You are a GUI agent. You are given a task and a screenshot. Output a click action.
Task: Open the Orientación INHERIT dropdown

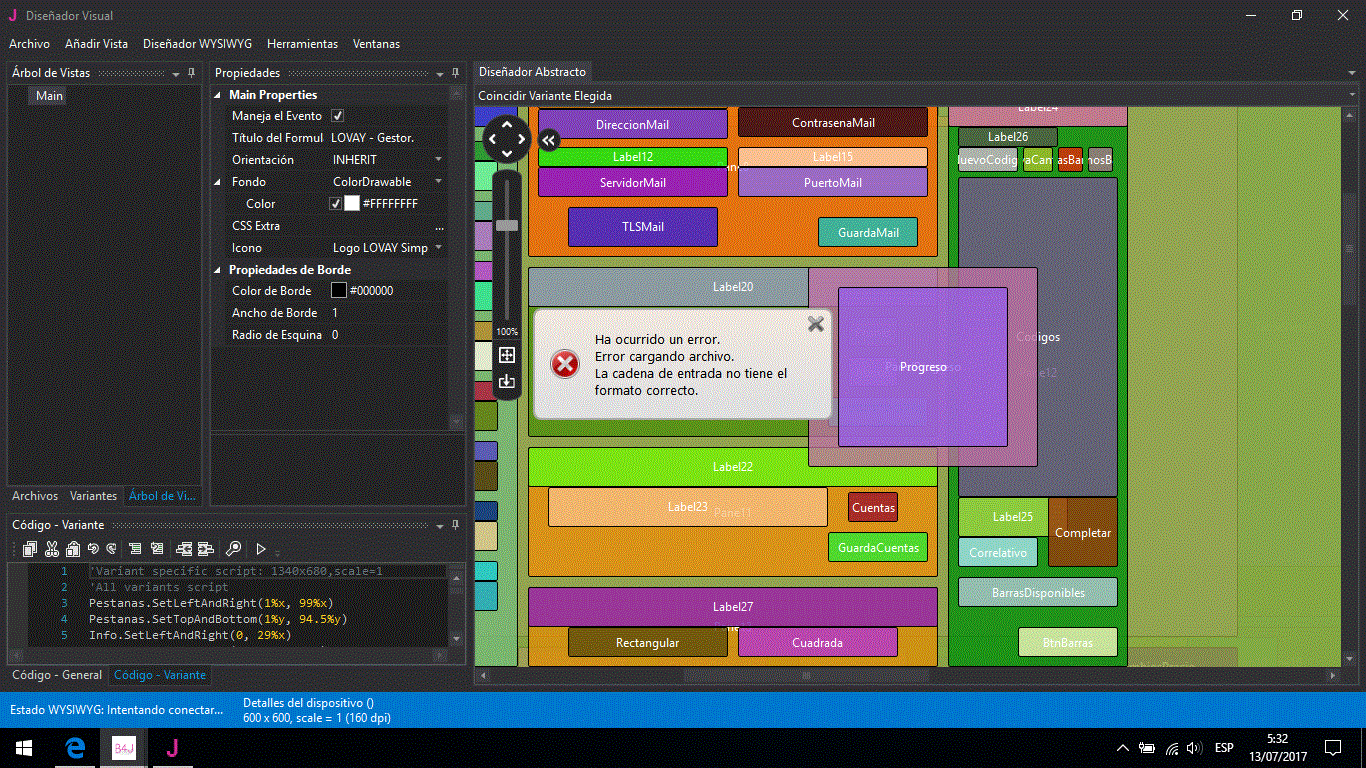[x=438, y=160]
